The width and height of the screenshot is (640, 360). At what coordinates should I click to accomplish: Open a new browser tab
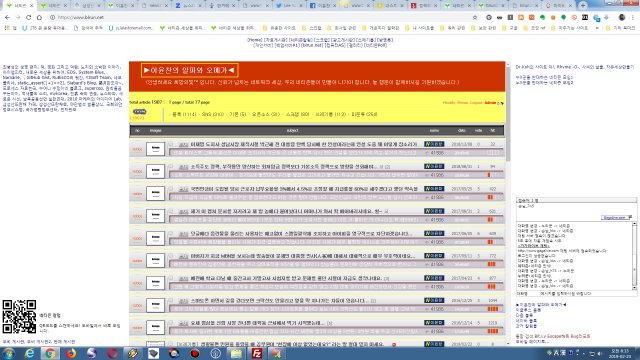tap(582, 6)
